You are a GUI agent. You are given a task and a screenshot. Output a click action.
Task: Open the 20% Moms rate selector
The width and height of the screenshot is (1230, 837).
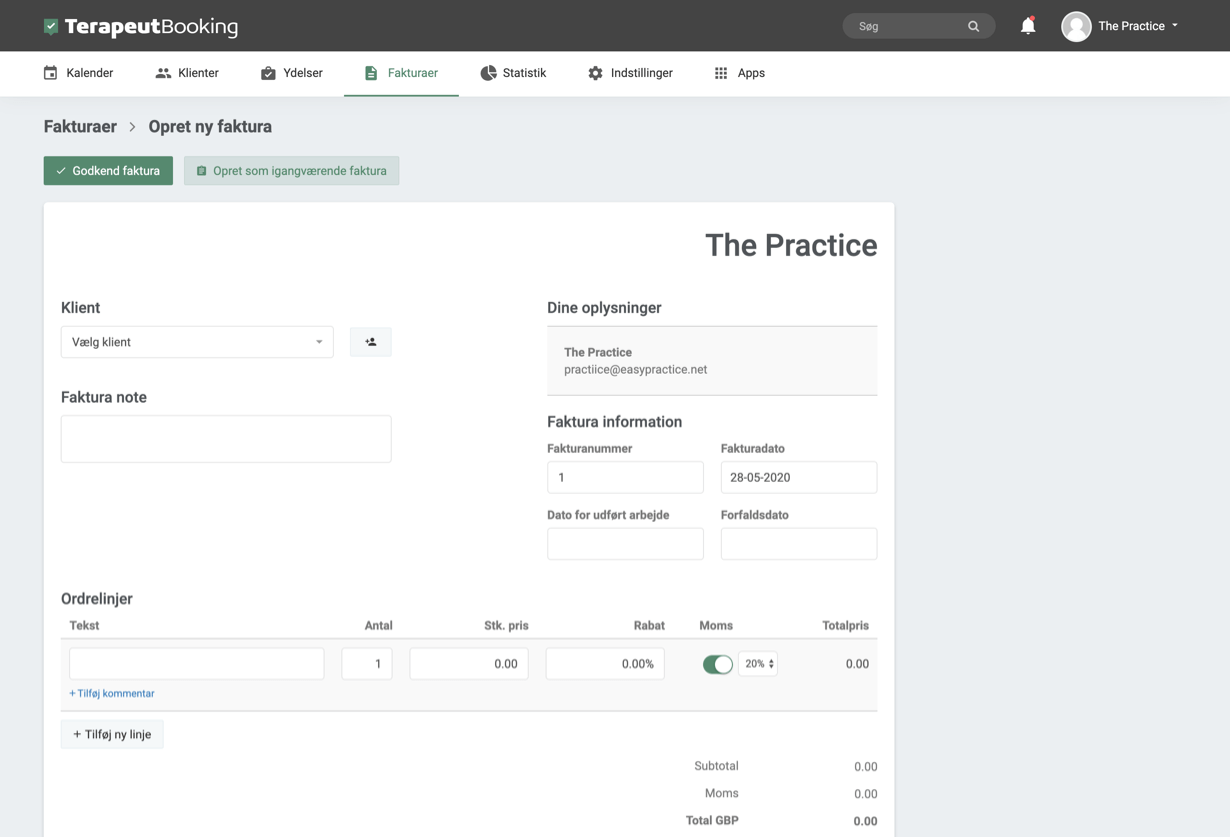point(758,664)
